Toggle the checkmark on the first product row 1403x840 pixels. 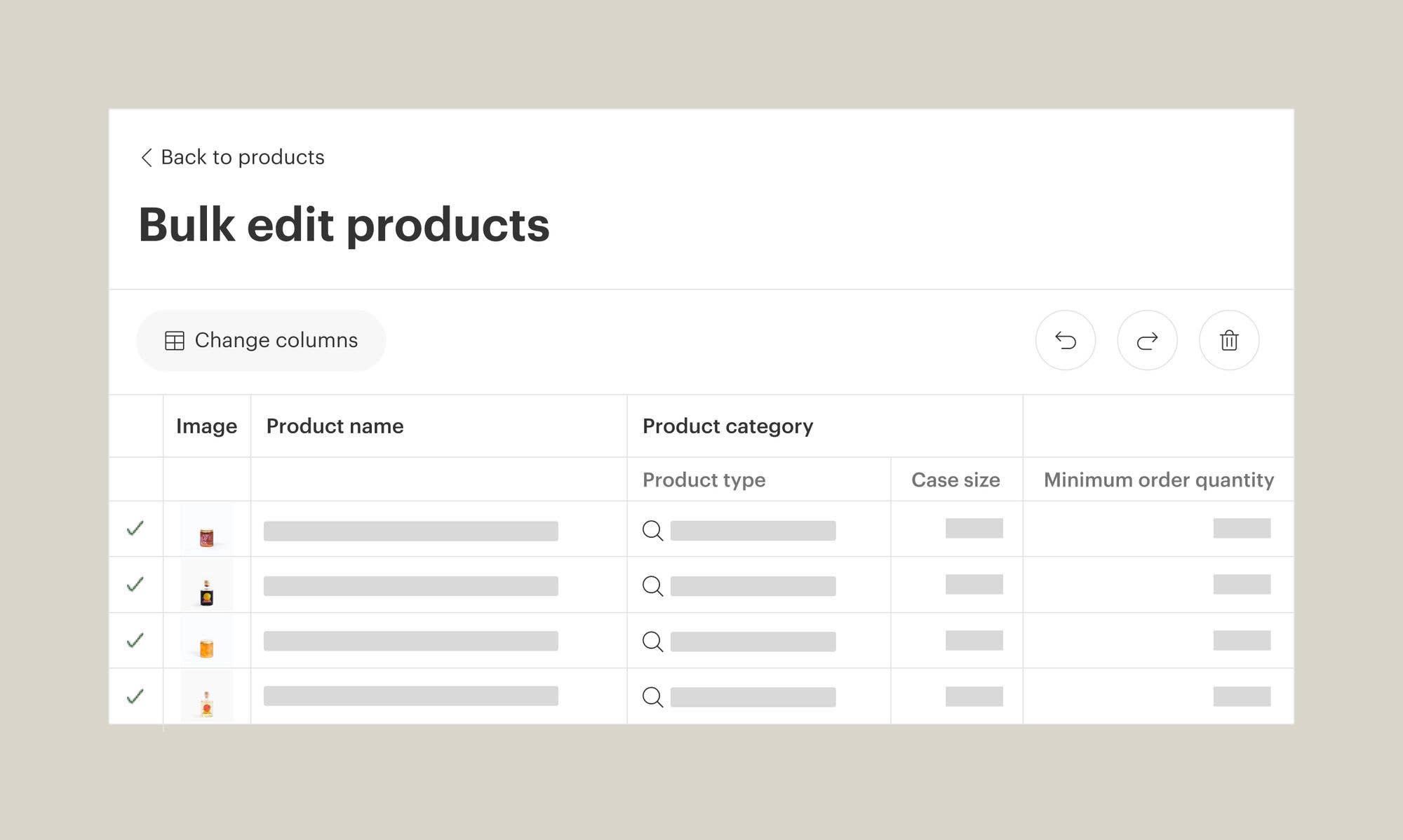coord(135,528)
